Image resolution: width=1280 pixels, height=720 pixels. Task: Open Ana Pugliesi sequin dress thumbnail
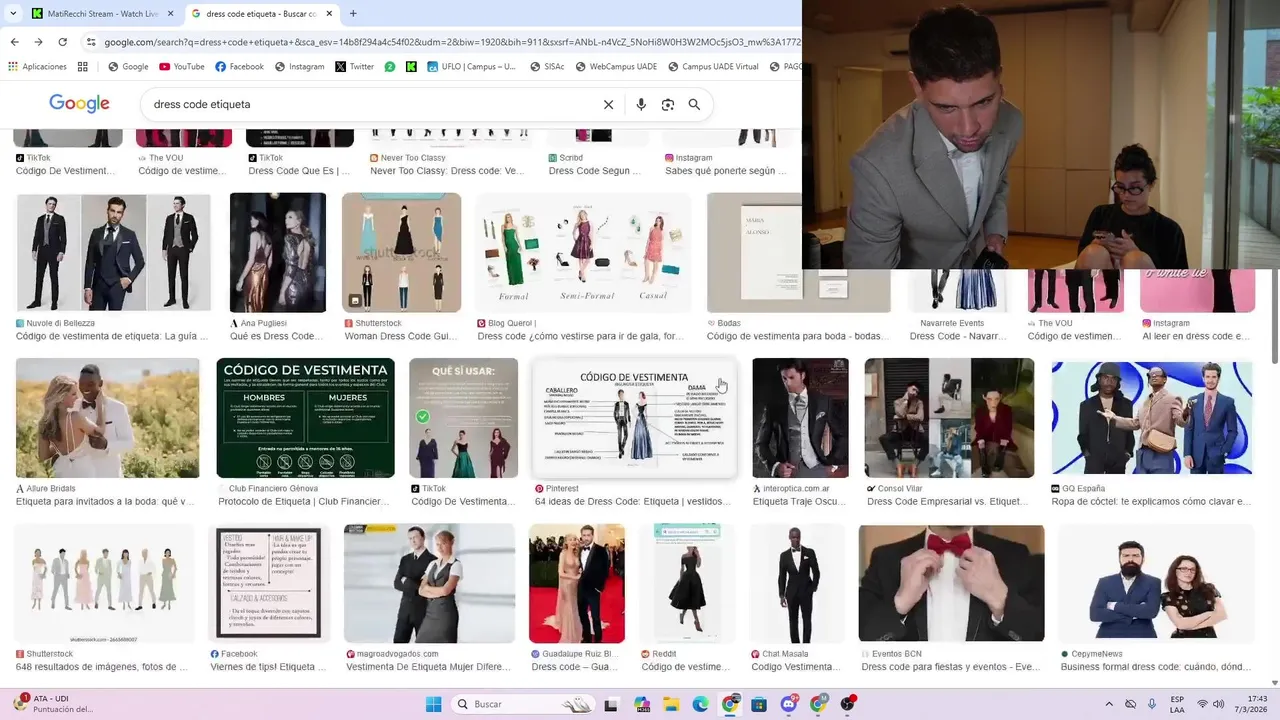click(278, 252)
